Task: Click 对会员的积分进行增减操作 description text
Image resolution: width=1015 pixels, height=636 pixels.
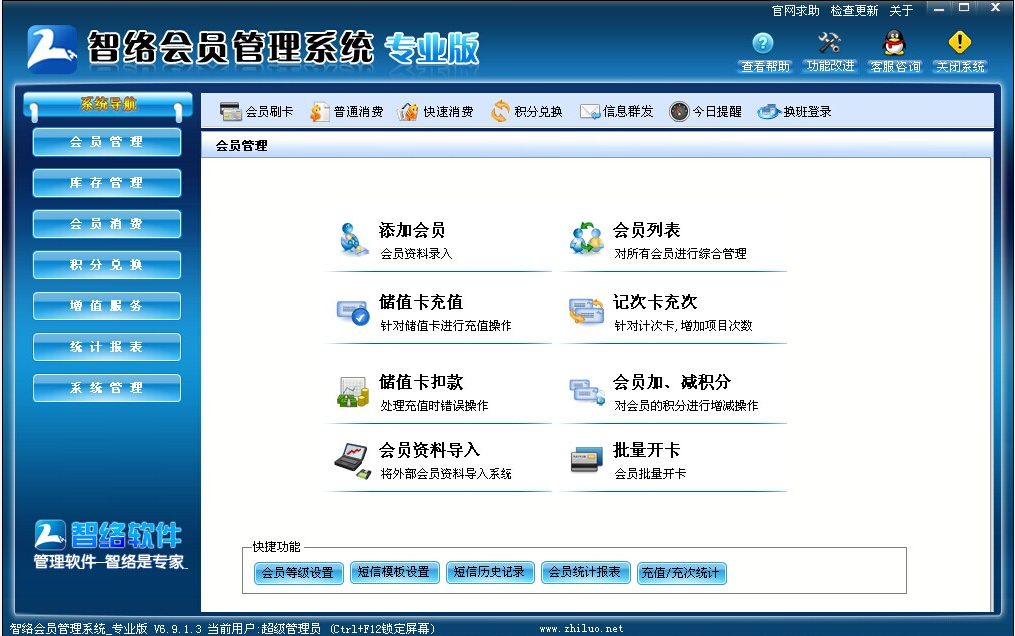Action: pos(686,406)
